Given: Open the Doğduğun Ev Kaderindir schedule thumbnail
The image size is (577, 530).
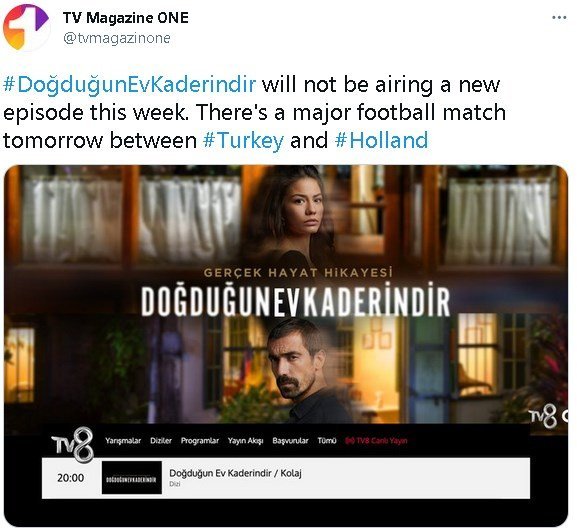Looking at the screenshot, I should click(x=132, y=478).
